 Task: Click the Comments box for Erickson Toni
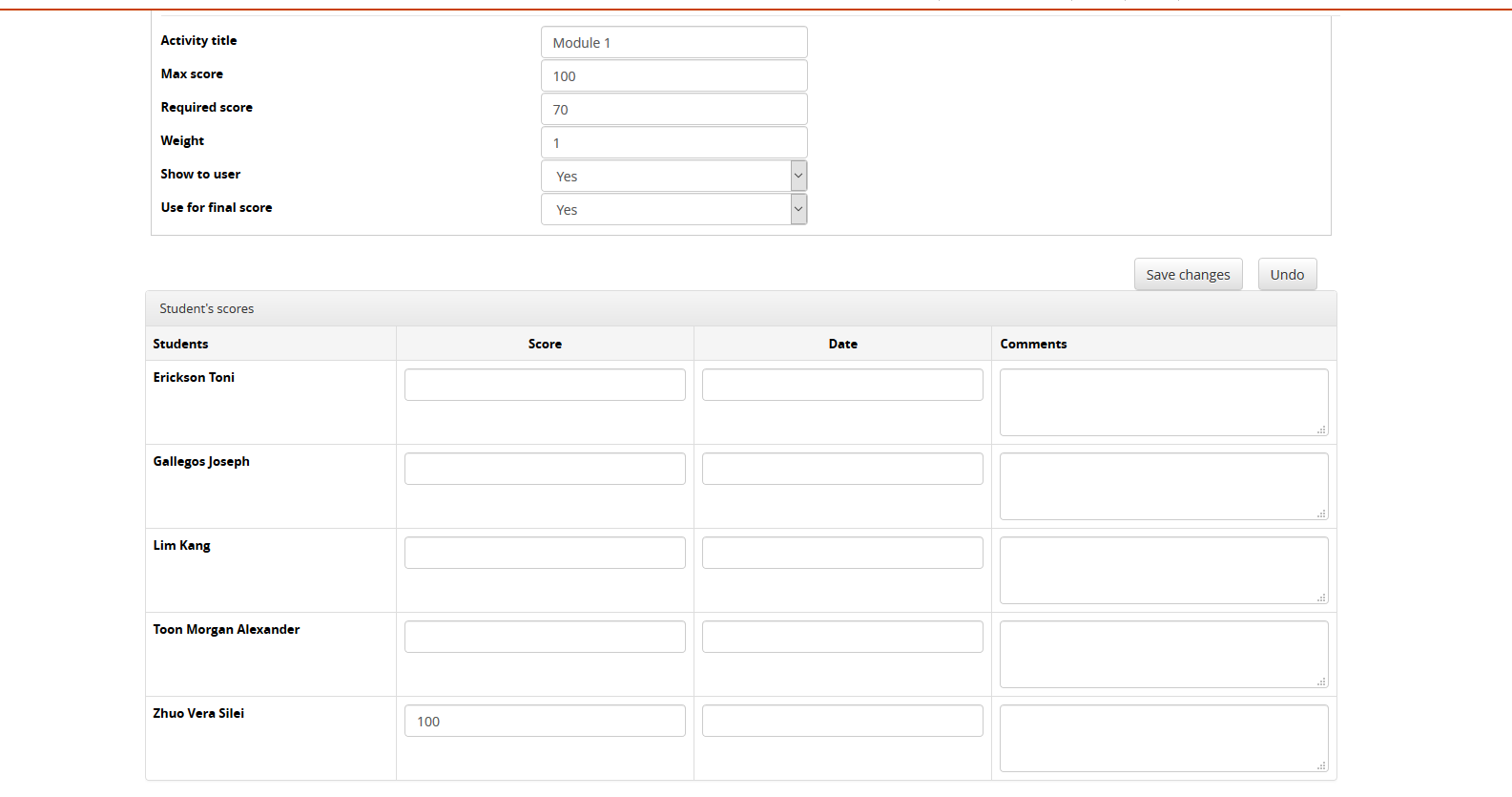(x=1163, y=402)
